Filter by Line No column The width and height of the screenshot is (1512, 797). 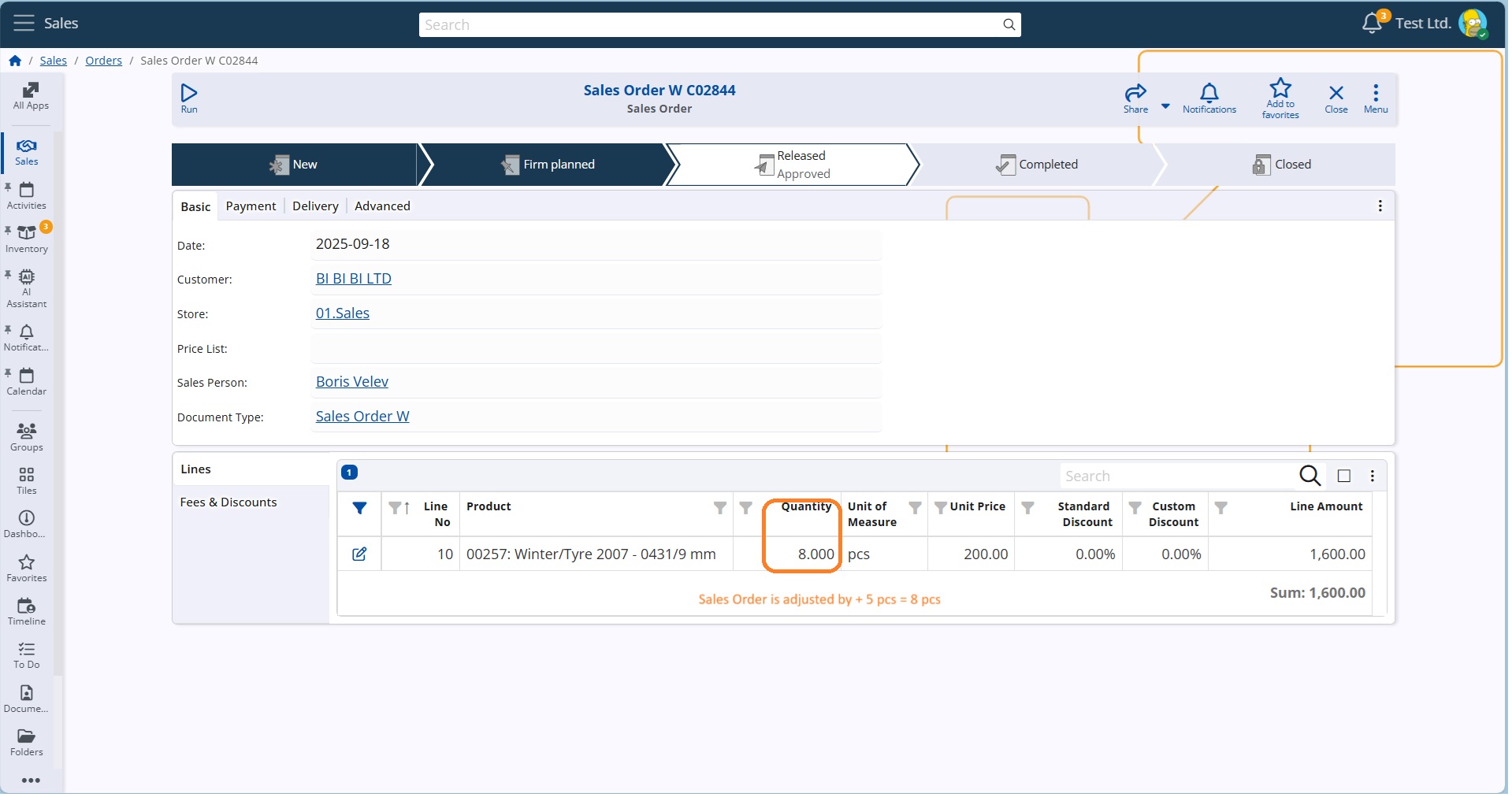click(x=396, y=509)
